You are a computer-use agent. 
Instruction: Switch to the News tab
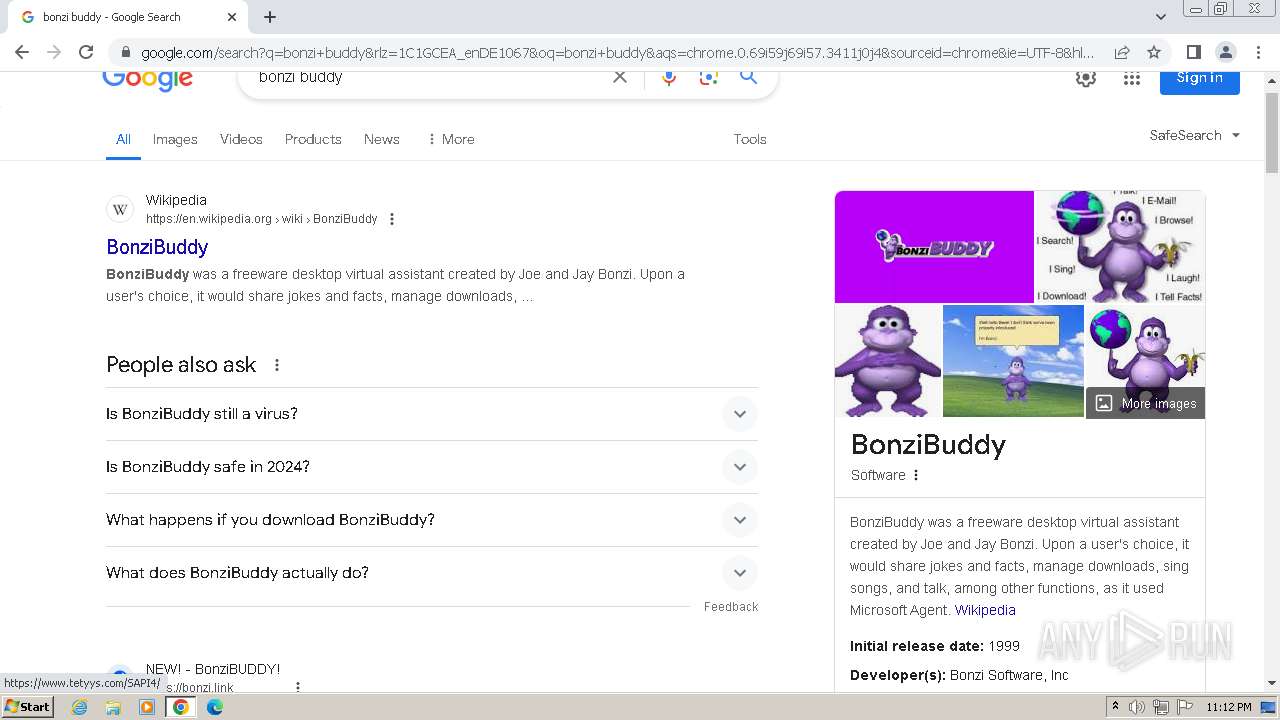tap(382, 139)
